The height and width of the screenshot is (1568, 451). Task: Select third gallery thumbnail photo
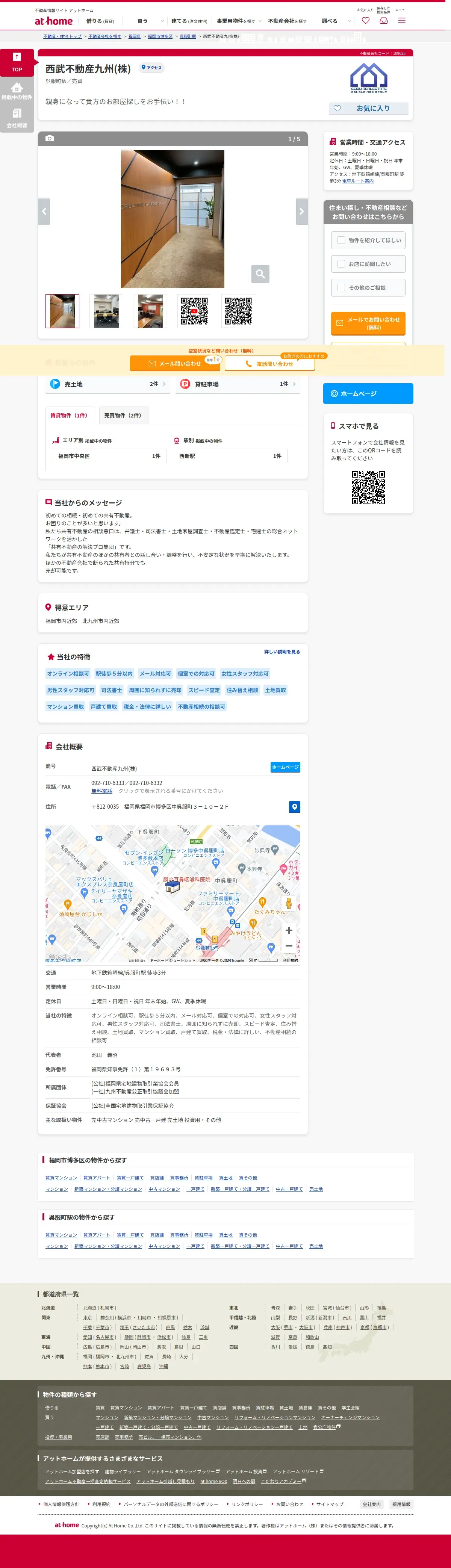tap(150, 311)
